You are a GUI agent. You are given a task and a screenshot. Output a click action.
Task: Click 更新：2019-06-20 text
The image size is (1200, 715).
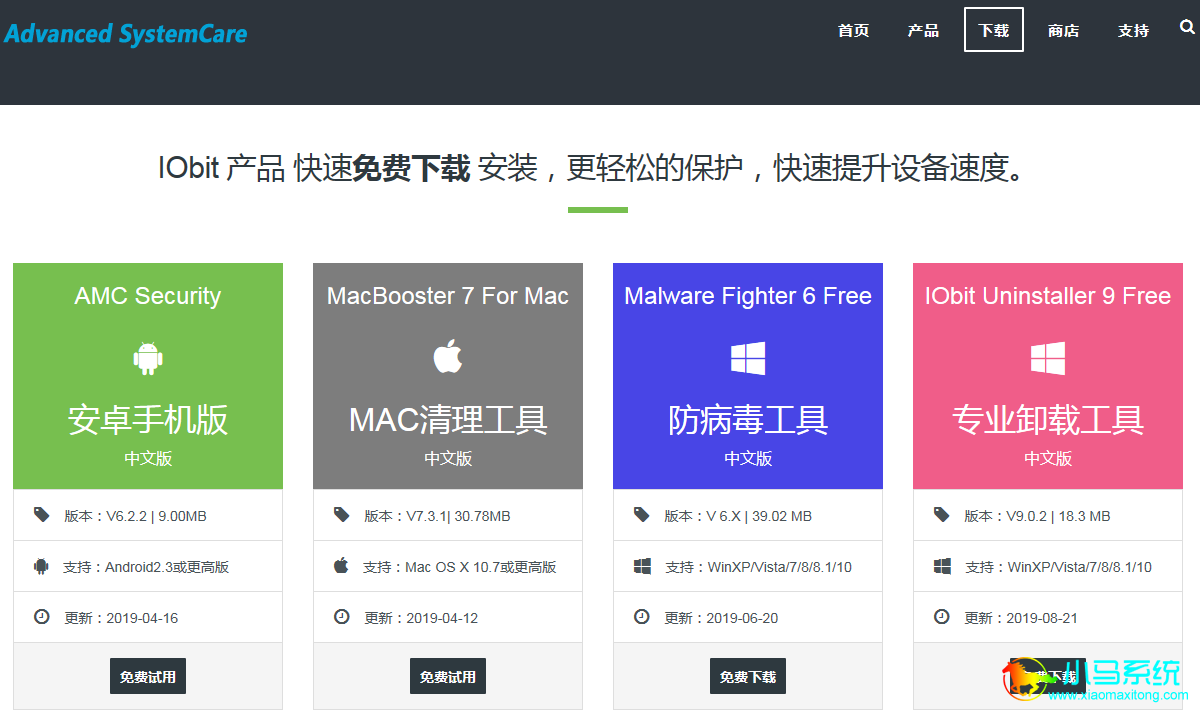[721, 618]
